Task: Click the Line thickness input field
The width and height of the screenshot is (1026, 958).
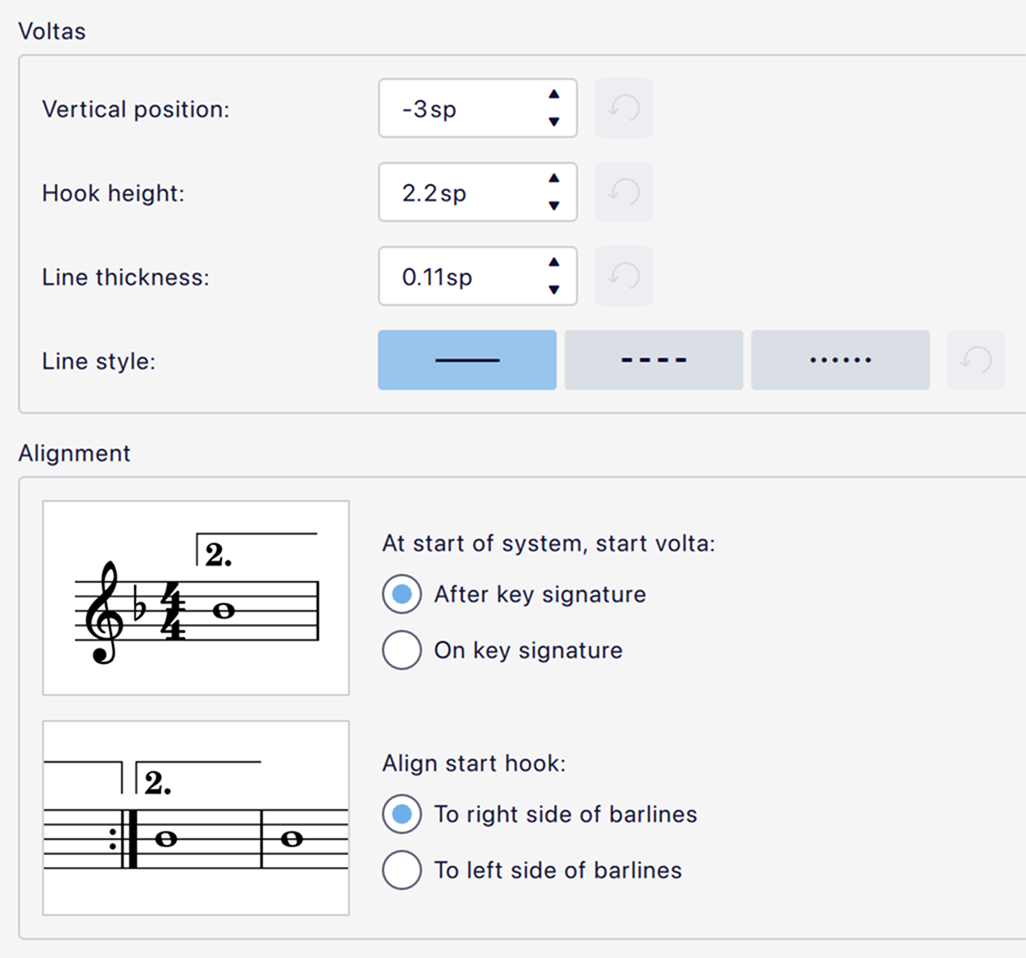Action: [x=460, y=276]
